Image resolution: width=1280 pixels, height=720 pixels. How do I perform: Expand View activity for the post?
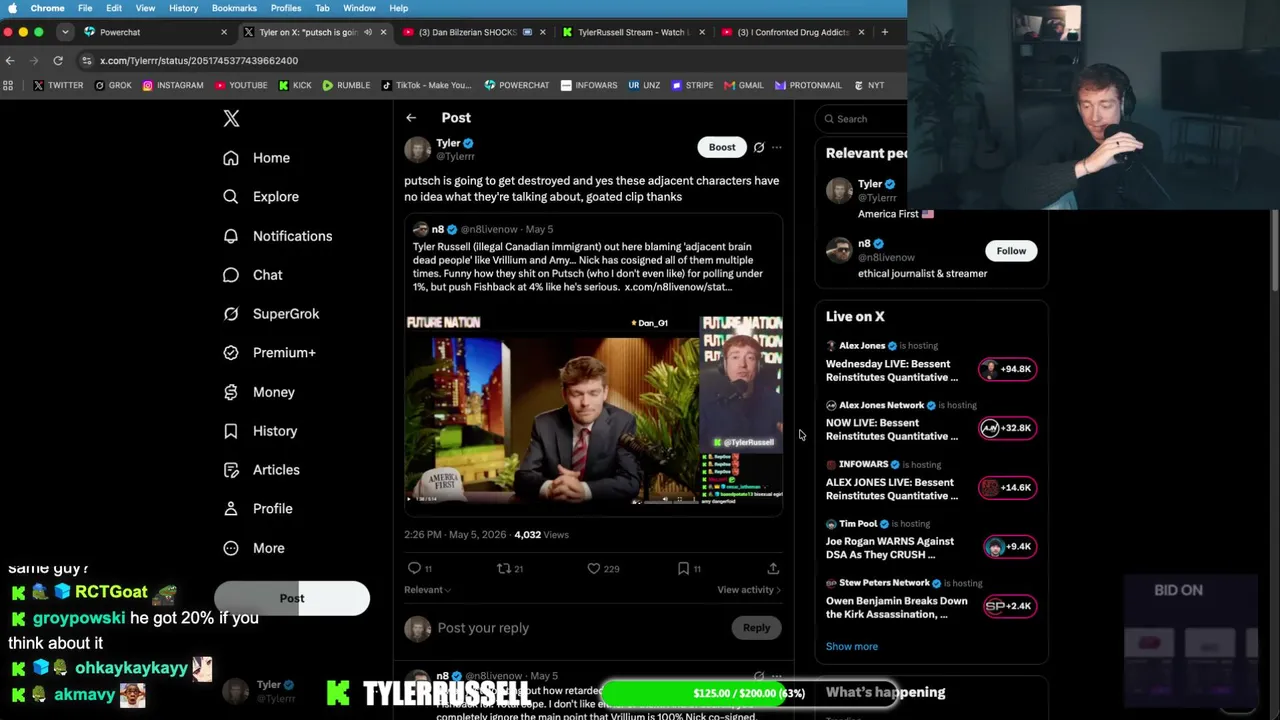[x=749, y=590]
